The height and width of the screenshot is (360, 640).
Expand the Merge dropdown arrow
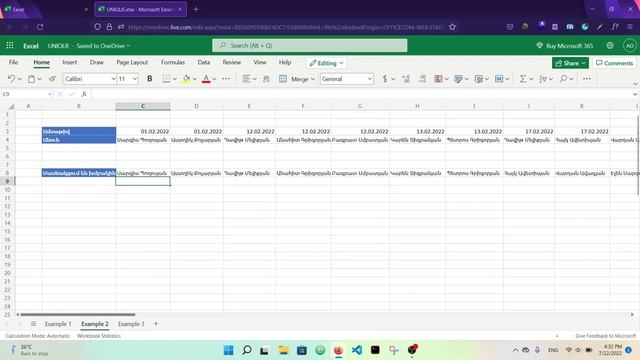tap(313, 79)
